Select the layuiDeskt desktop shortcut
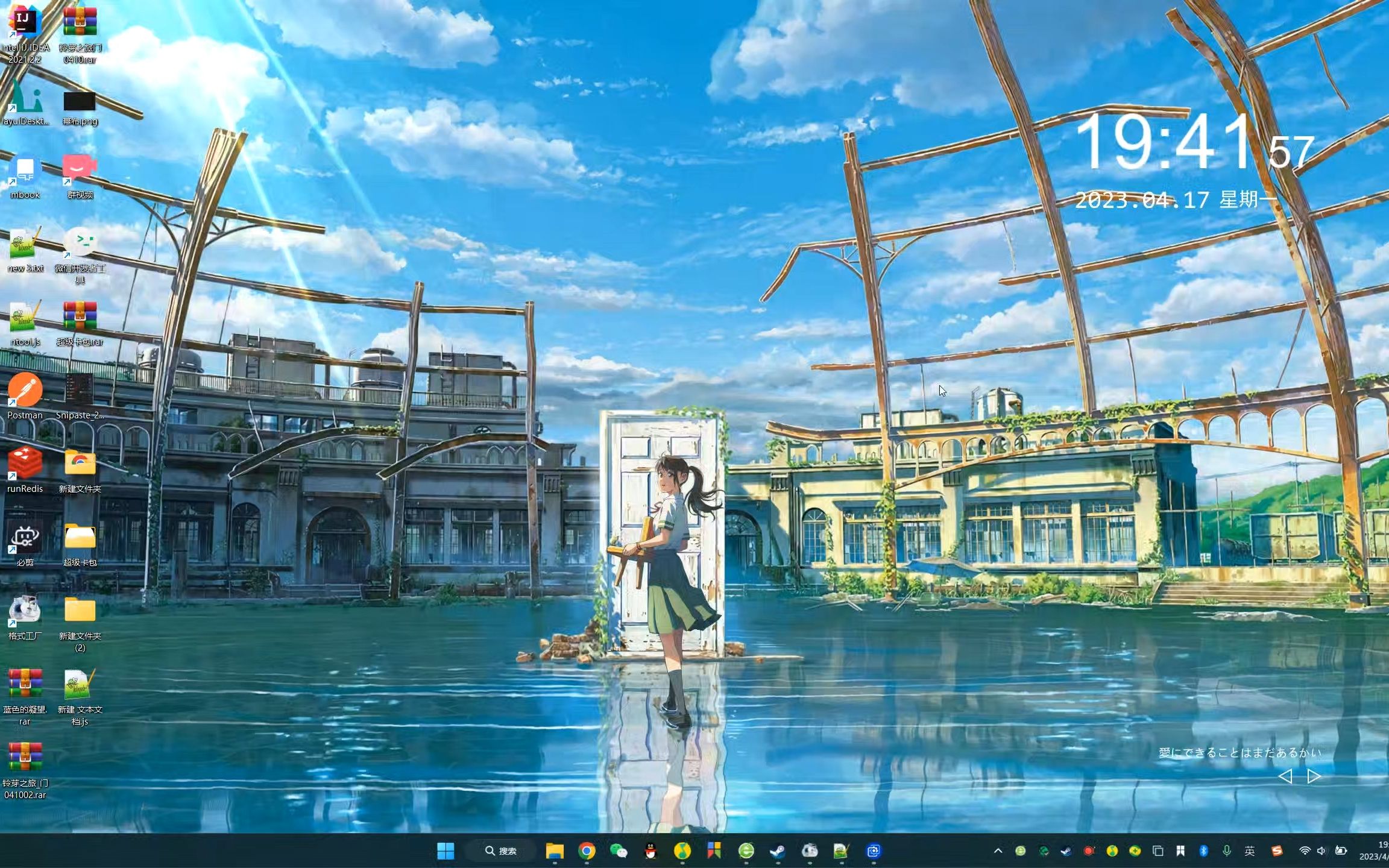 (x=25, y=102)
